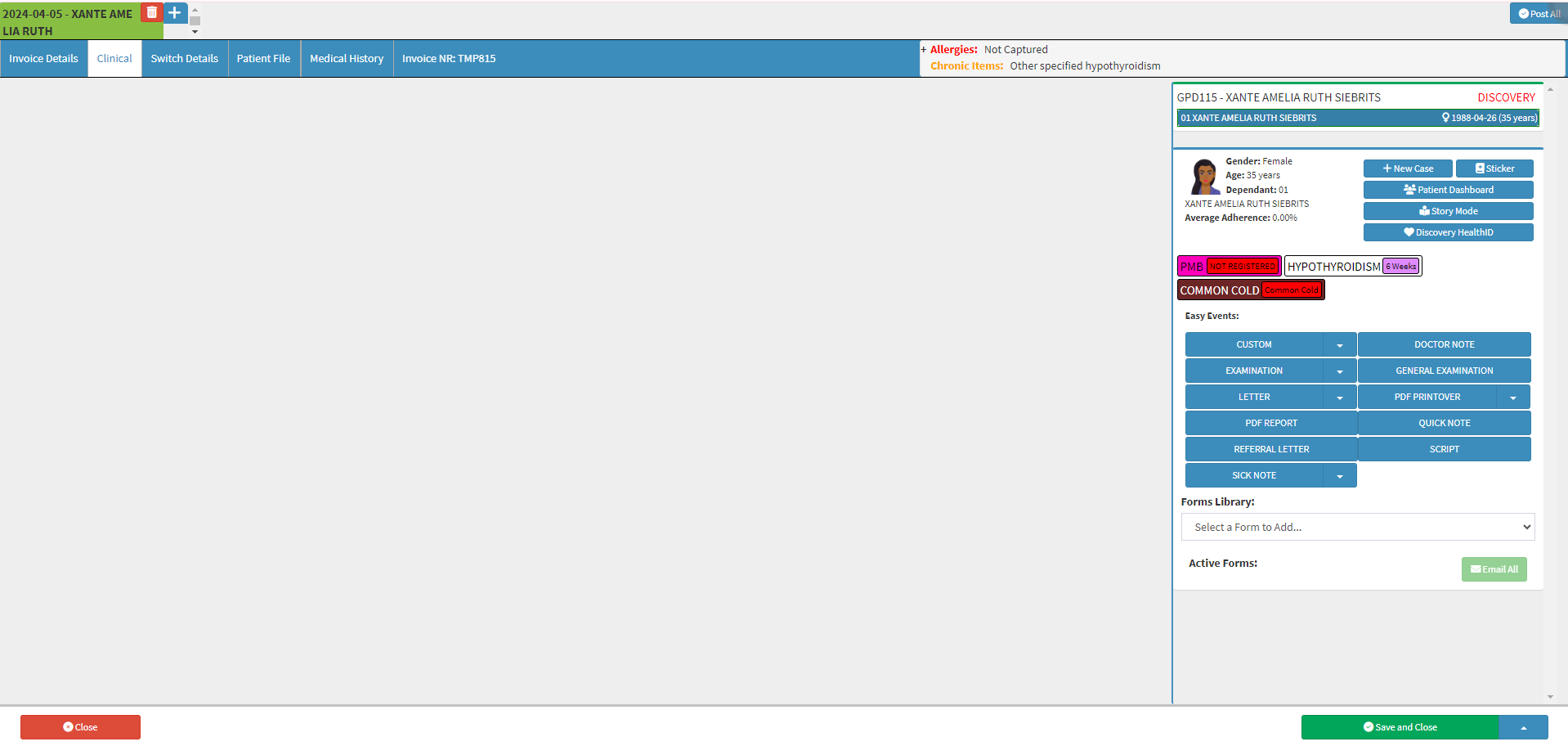Screen dimensions: 1568x746
Task: Click the blue plus add-invoice icon
Action: [175, 12]
